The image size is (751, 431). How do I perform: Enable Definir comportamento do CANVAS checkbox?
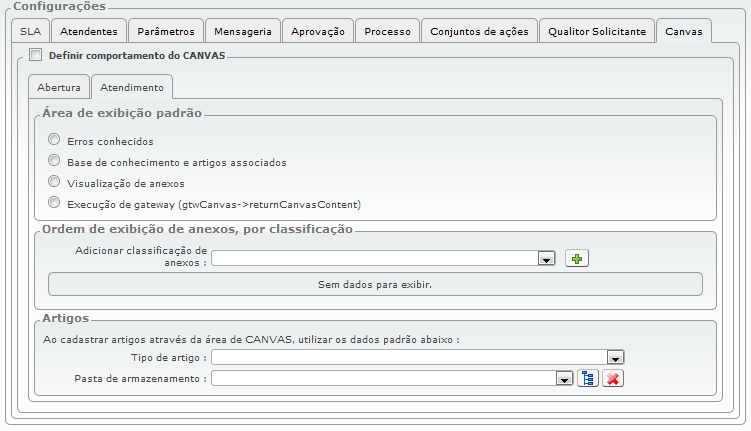[x=36, y=55]
